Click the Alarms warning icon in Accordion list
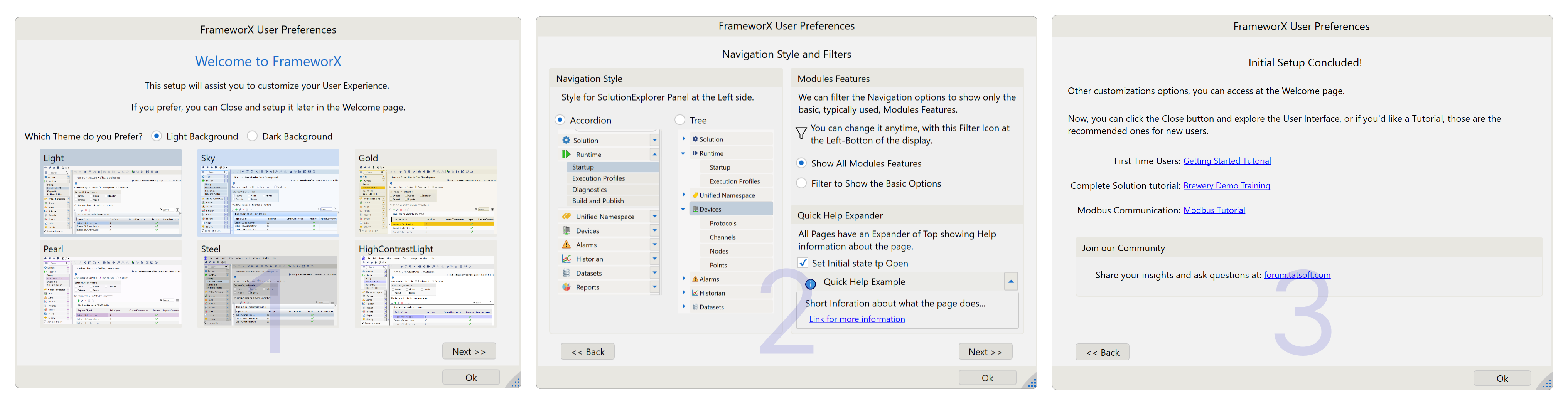The height and width of the screenshot is (405, 1568). pyautogui.click(x=566, y=244)
